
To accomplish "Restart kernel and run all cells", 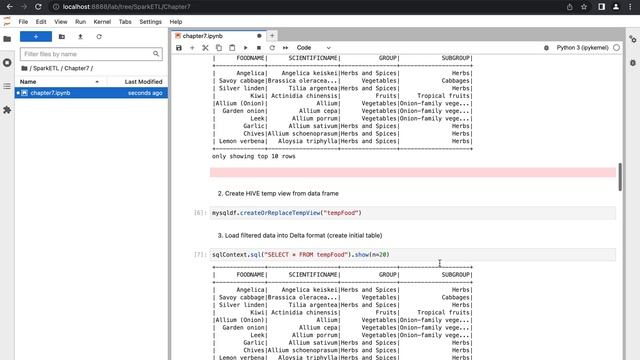I will [x=285, y=48].
